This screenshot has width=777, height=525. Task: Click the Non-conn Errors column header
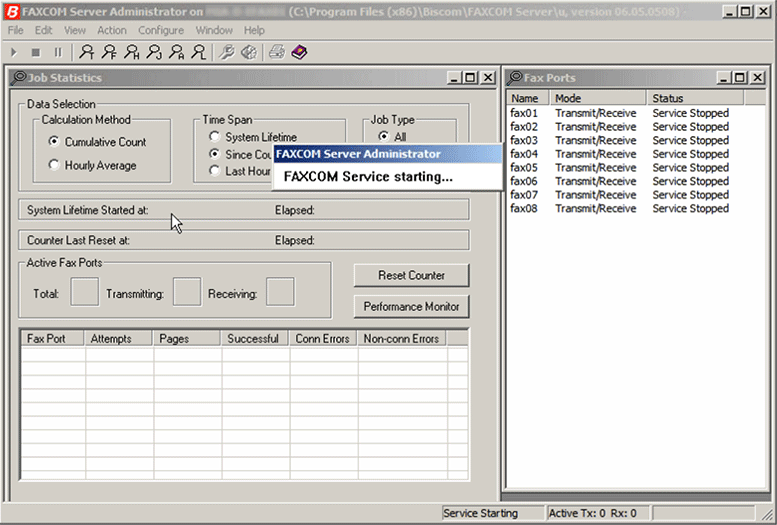click(x=402, y=339)
